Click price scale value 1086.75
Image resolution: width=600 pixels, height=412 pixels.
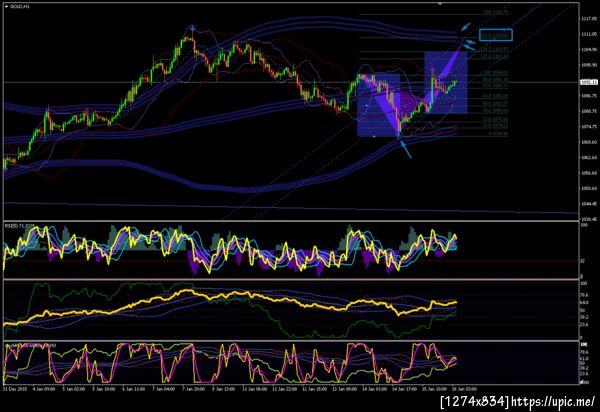(589, 96)
